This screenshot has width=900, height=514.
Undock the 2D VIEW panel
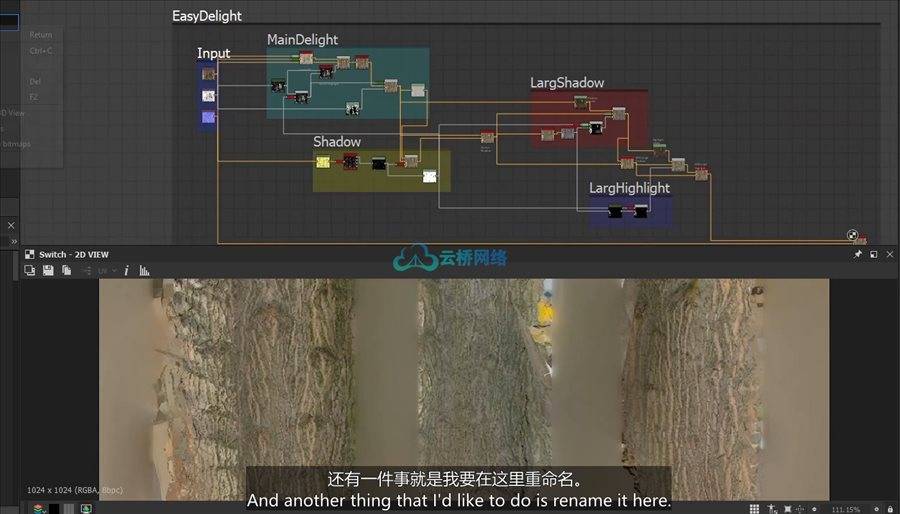[874, 254]
